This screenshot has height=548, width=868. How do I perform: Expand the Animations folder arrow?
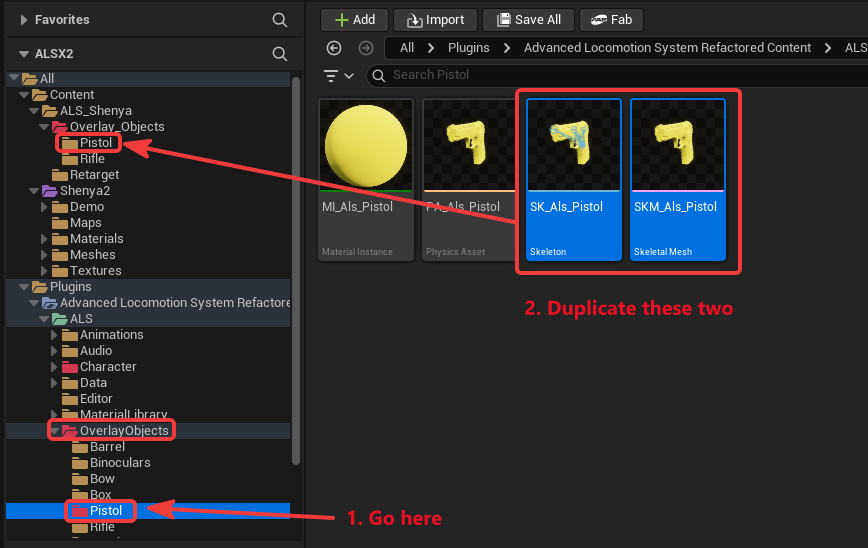point(54,335)
